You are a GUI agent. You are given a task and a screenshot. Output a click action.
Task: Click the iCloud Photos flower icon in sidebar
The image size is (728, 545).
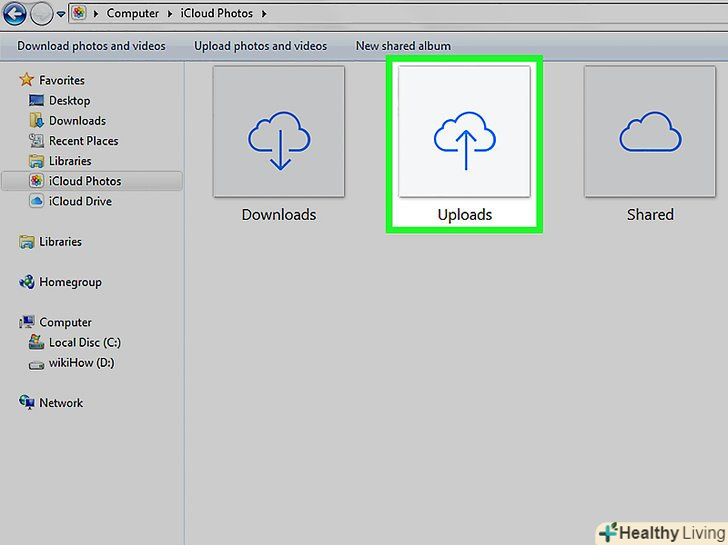36,181
